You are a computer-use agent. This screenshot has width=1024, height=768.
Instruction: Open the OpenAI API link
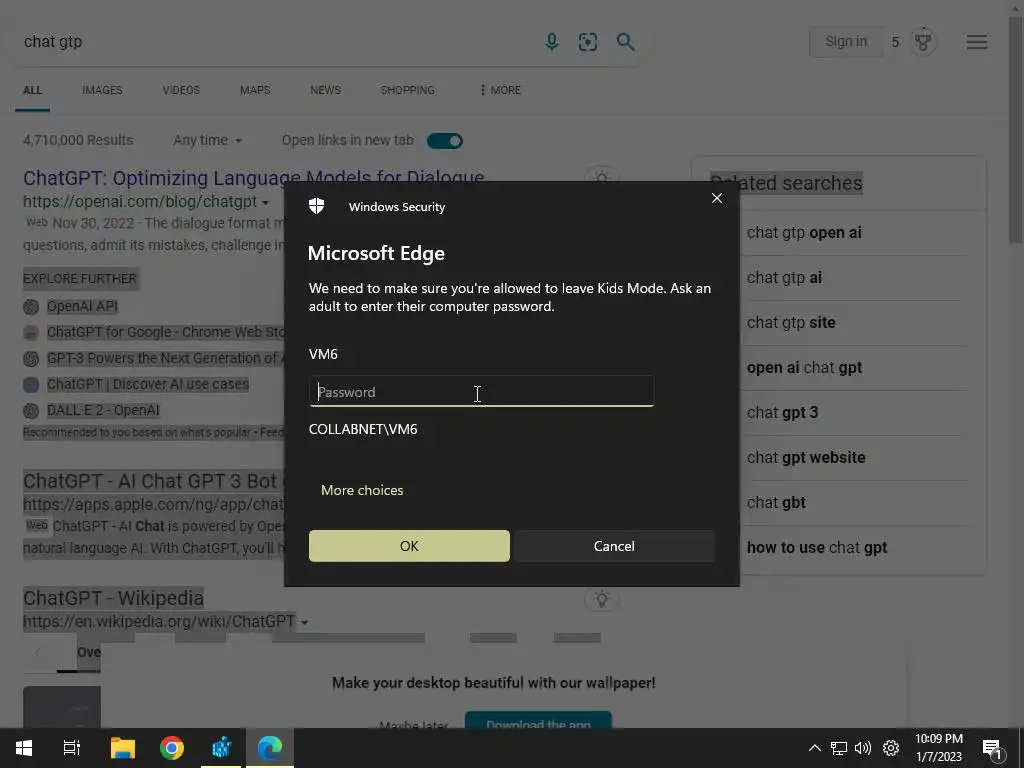click(82, 306)
